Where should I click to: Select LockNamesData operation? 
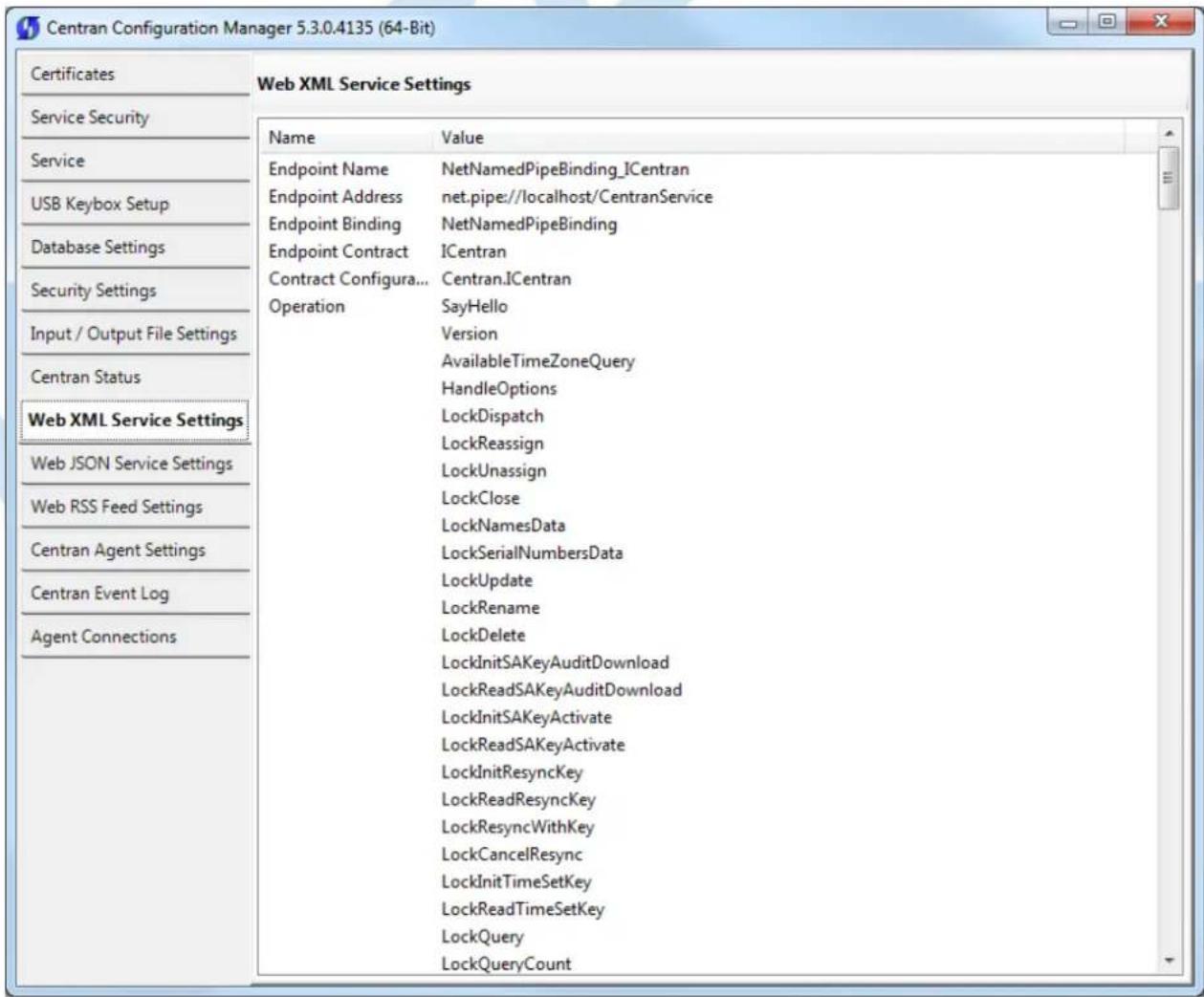click(x=503, y=526)
